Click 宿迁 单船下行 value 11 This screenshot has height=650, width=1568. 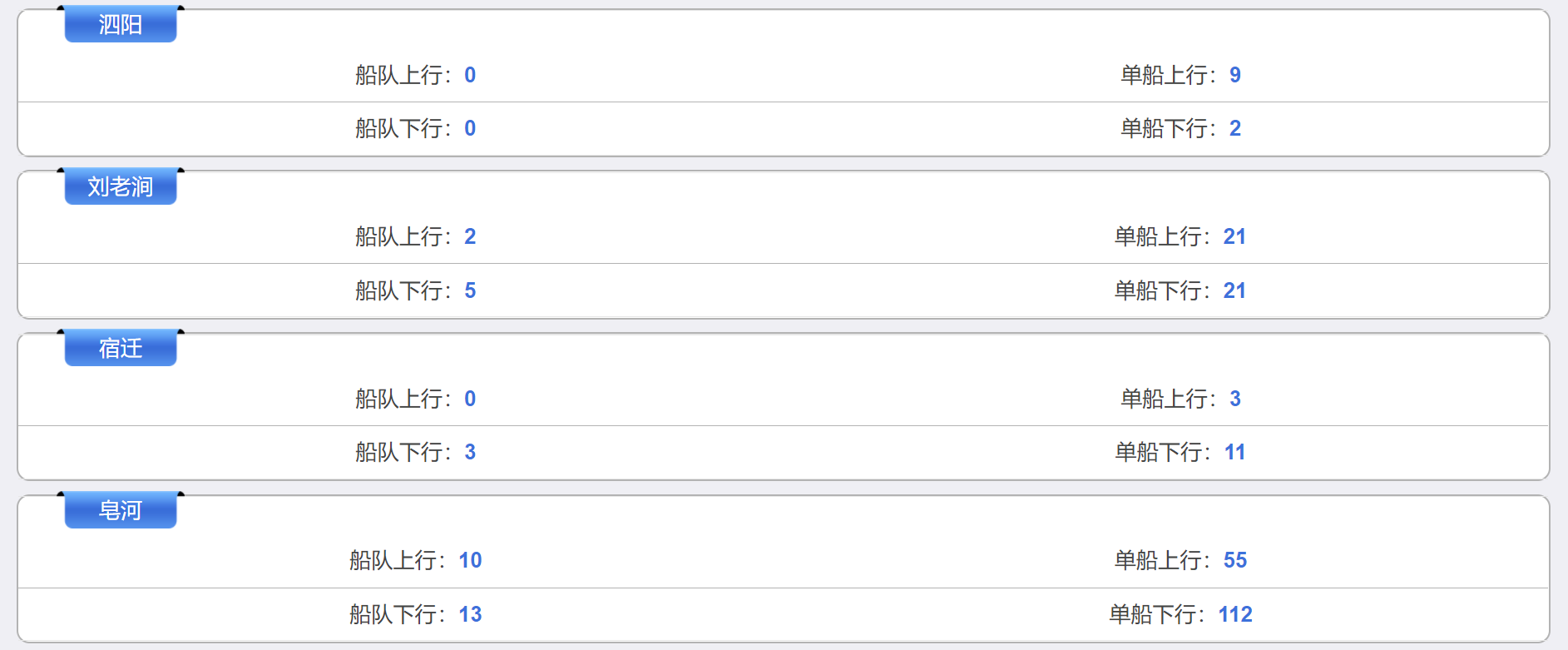click(x=1234, y=452)
